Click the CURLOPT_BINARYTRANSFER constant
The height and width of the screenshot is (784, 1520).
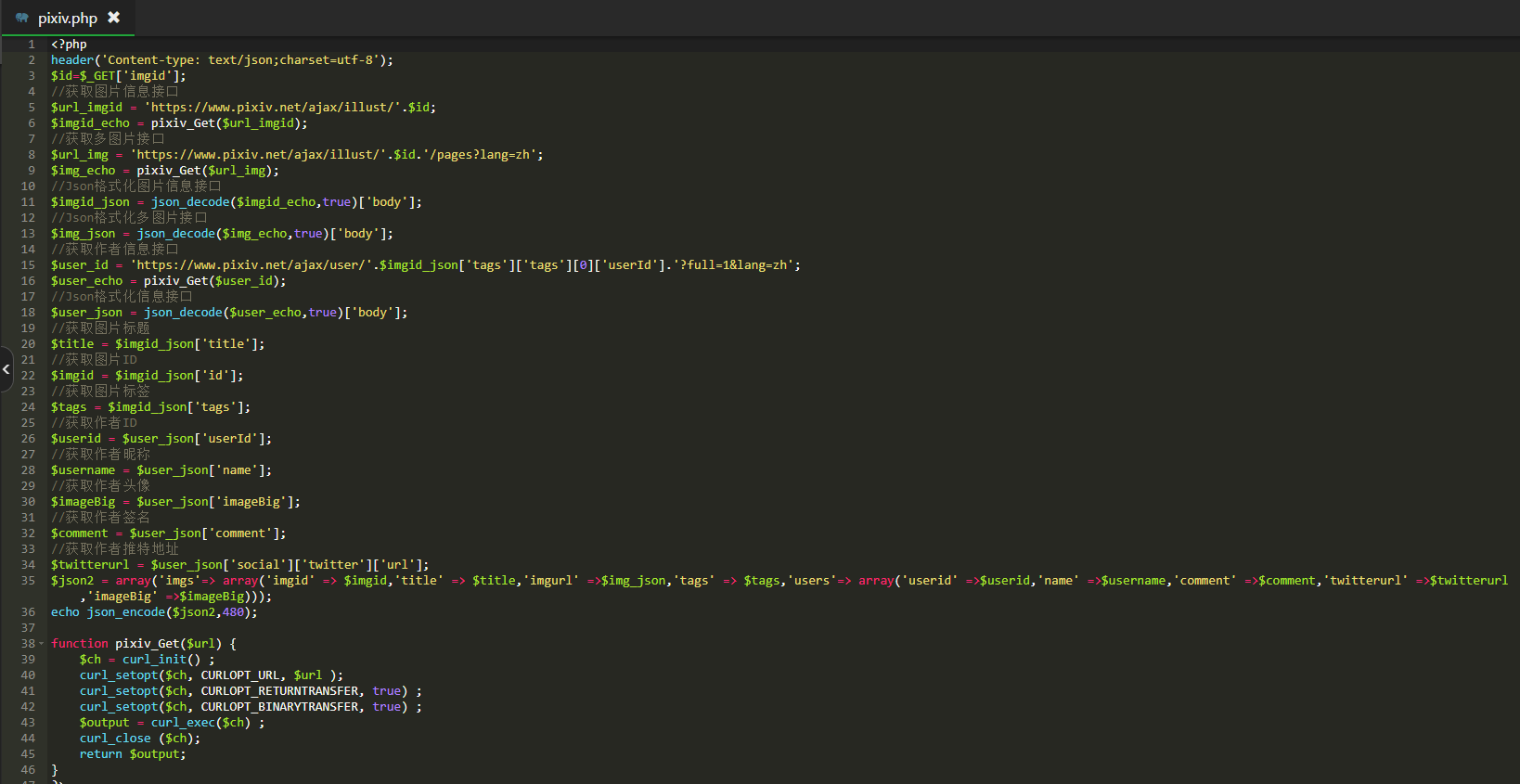[x=279, y=707]
